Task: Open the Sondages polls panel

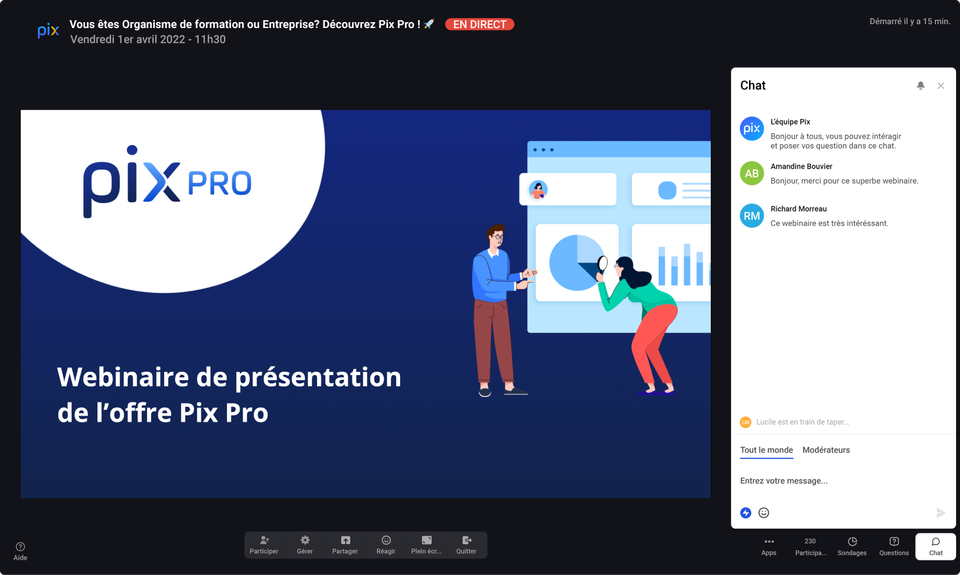Action: point(852,547)
